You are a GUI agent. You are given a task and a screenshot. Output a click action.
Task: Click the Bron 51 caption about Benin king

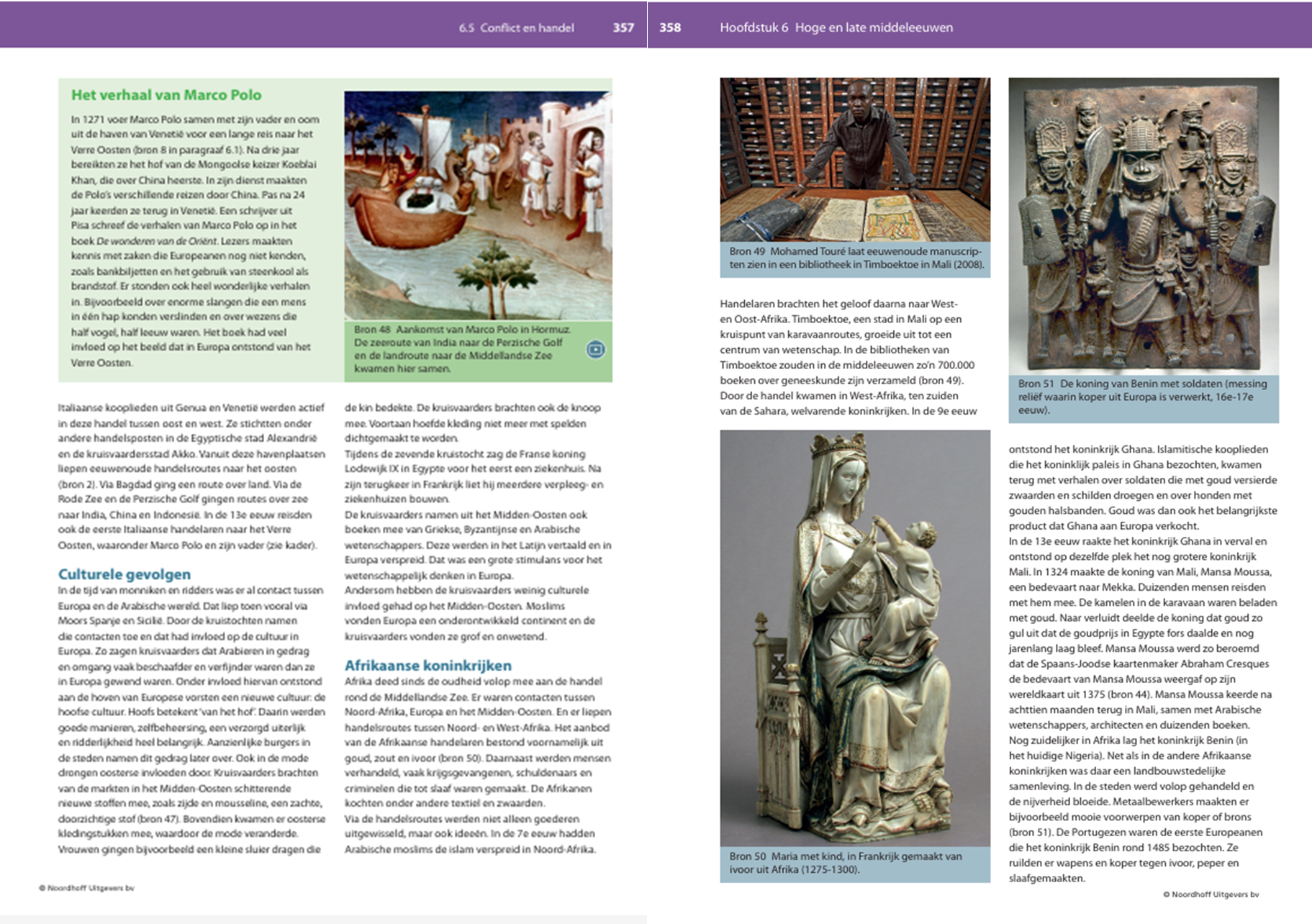1142,397
